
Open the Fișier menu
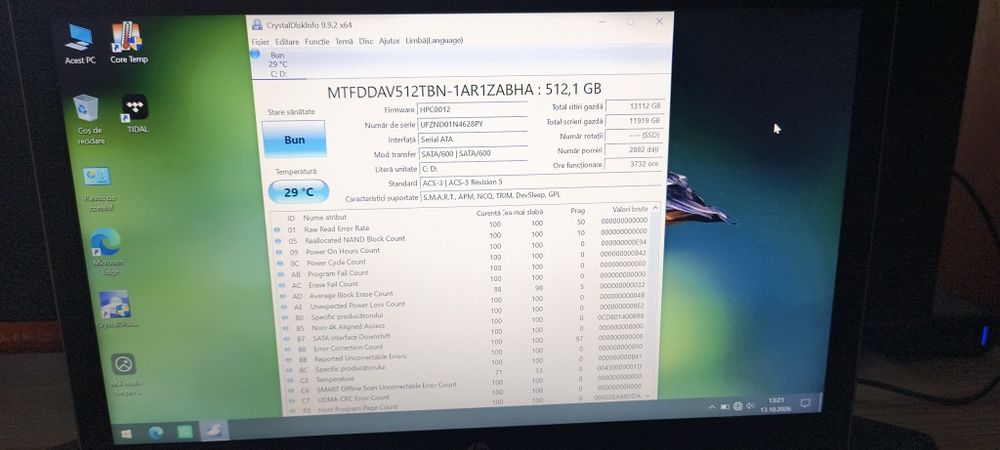pyautogui.click(x=260, y=41)
